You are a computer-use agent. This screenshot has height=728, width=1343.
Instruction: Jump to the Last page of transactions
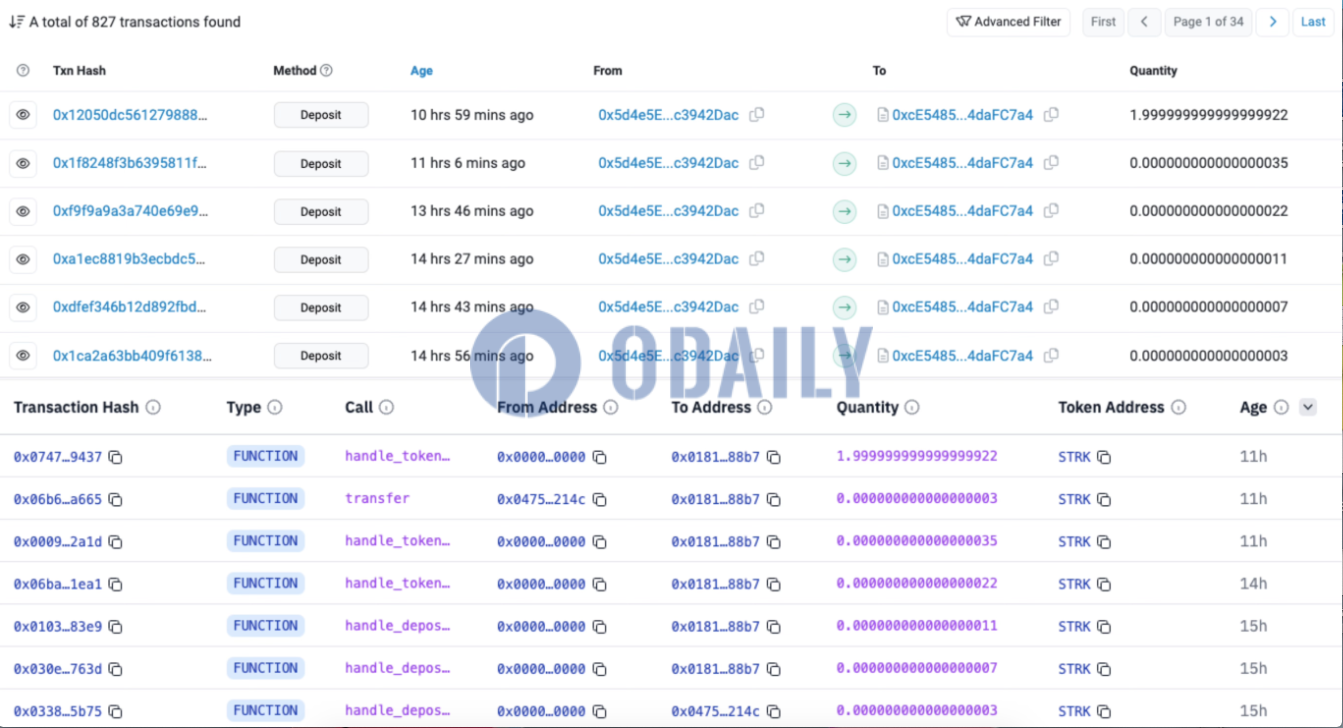[x=1313, y=21]
